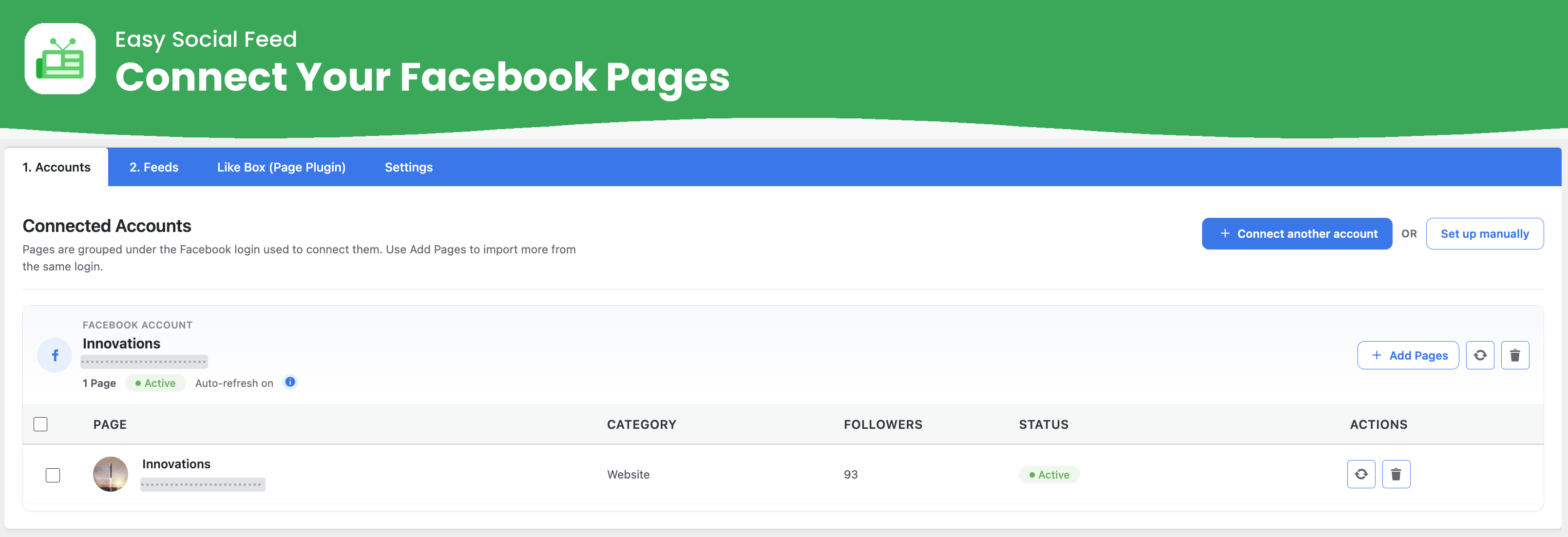This screenshot has height=537, width=1568.
Task: Click the Connected Accounts heading
Action: point(107,226)
